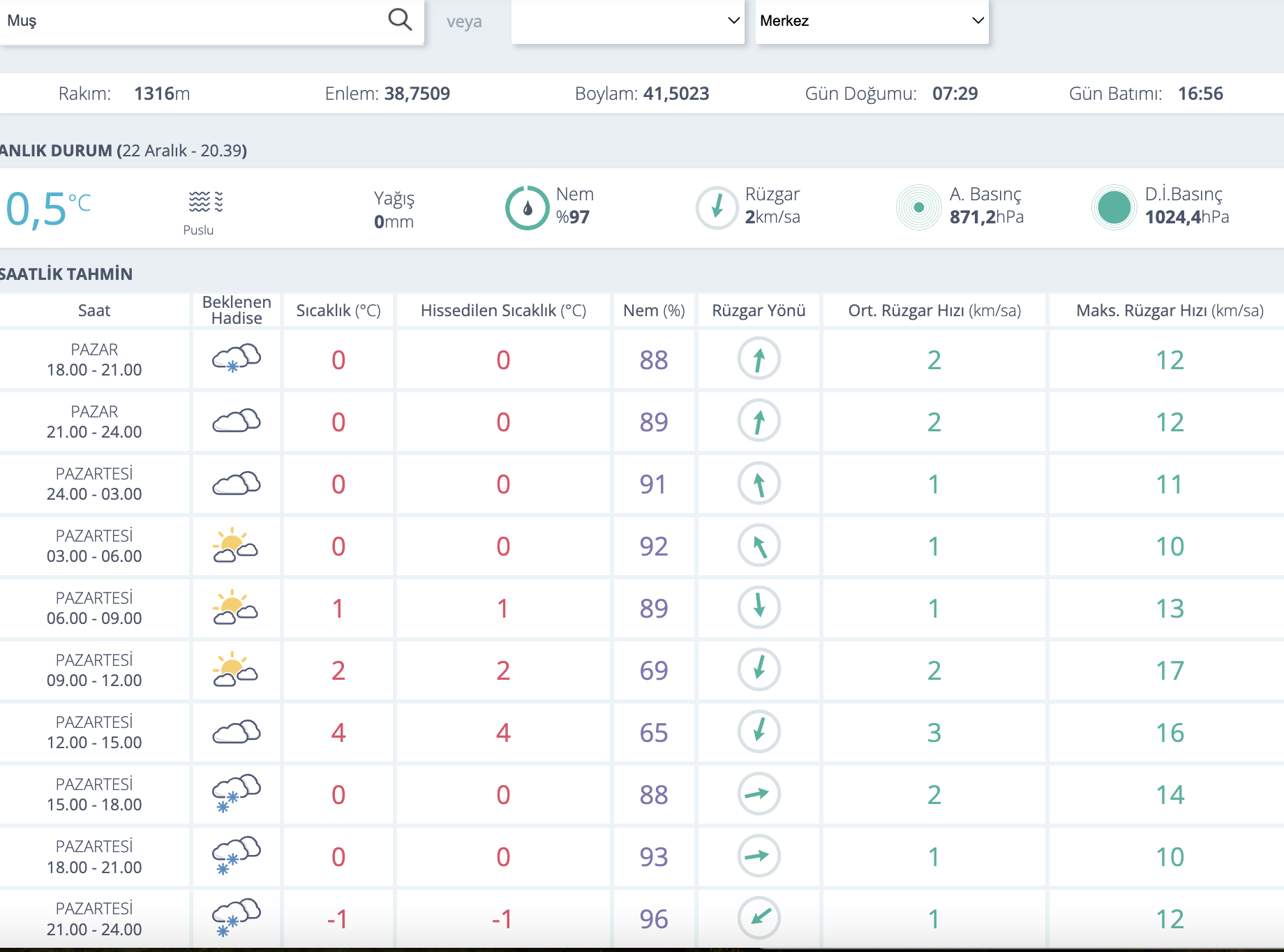
Task: Open the empty province dropdown
Action: pos(628,21)
